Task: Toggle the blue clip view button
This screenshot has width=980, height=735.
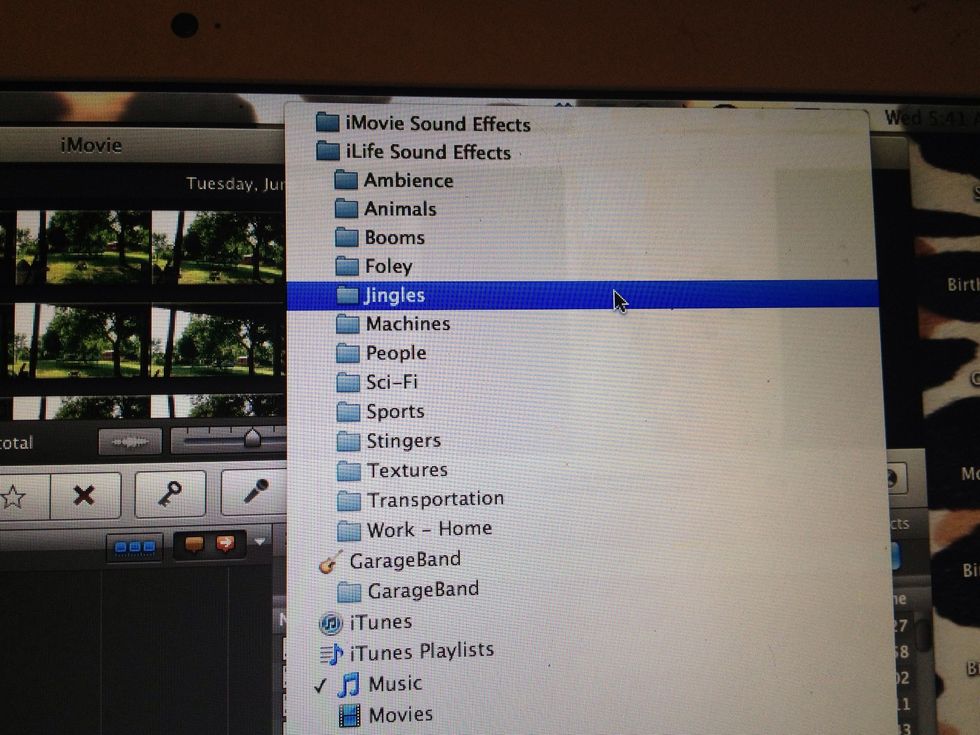Action: [134, 548]
